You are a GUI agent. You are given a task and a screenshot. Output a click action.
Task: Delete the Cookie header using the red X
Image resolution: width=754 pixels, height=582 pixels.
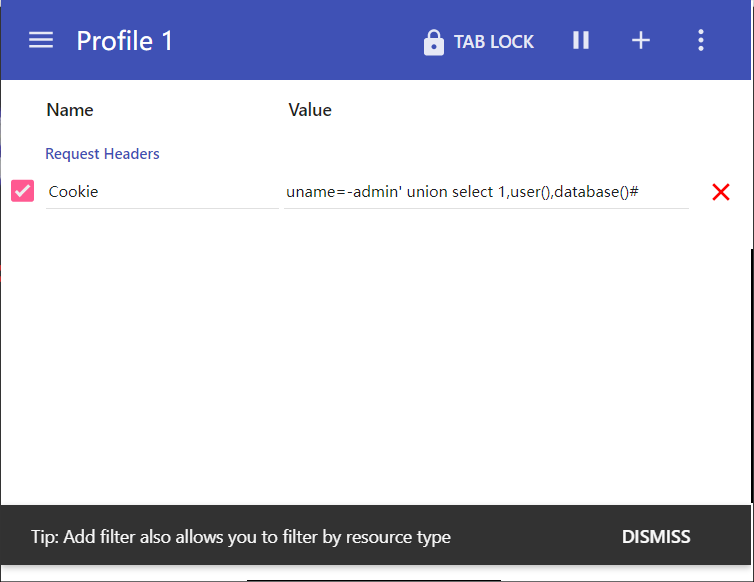pyautogui.click(x=720, y=192)
